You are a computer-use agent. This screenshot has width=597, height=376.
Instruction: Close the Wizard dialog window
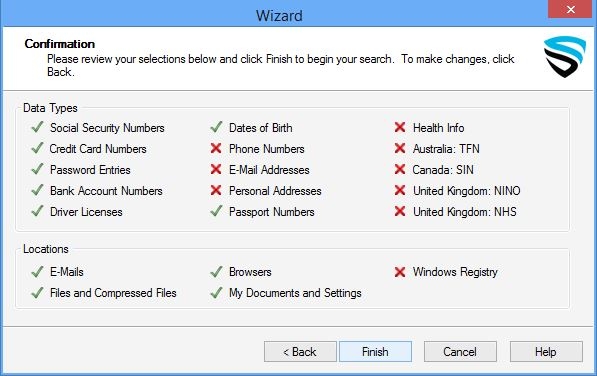click(570, 9)
